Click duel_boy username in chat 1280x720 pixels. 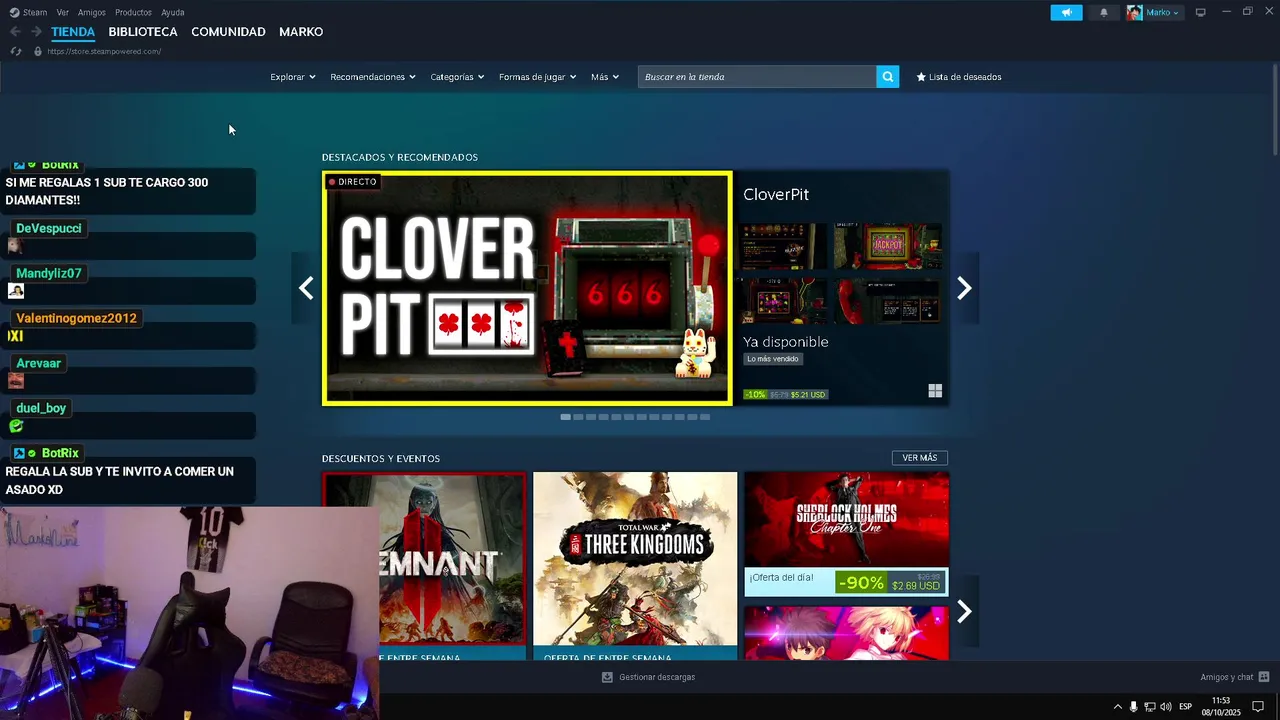point(41,408)
